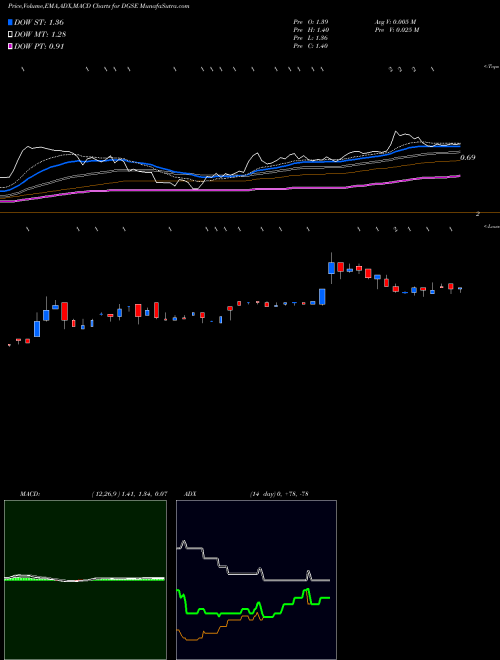Screen dimensions: 500x660
Task: Click the 'Avg V: 0.005 M' volume text
Action: tap(395, 21)
